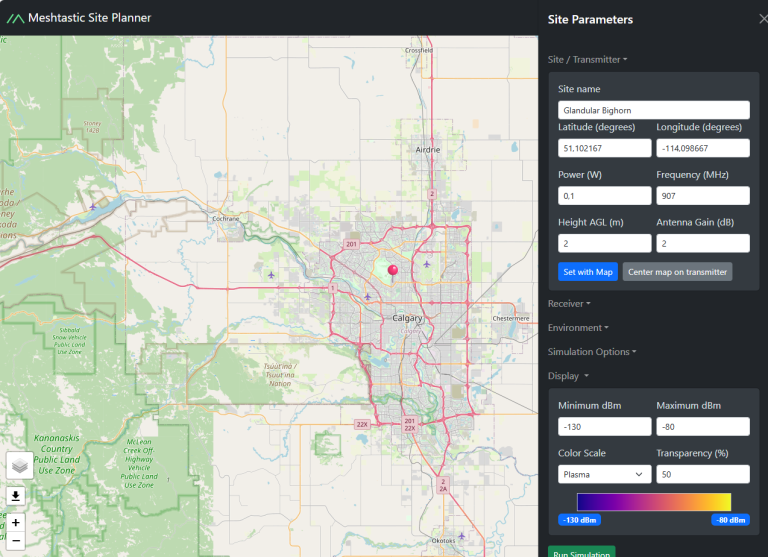768x557 pixels.
Task: Expand the Environment section
Action: [x=578, y=328]
